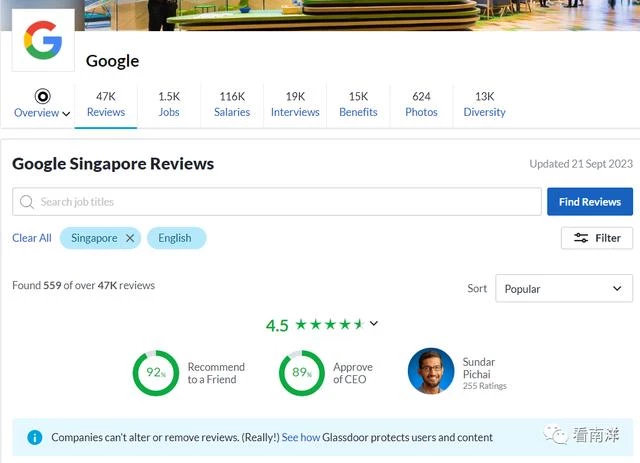This screenshot has height=463, width=640.
Task: Click Sundar Pichai's photo
Action: pos(431,371)
